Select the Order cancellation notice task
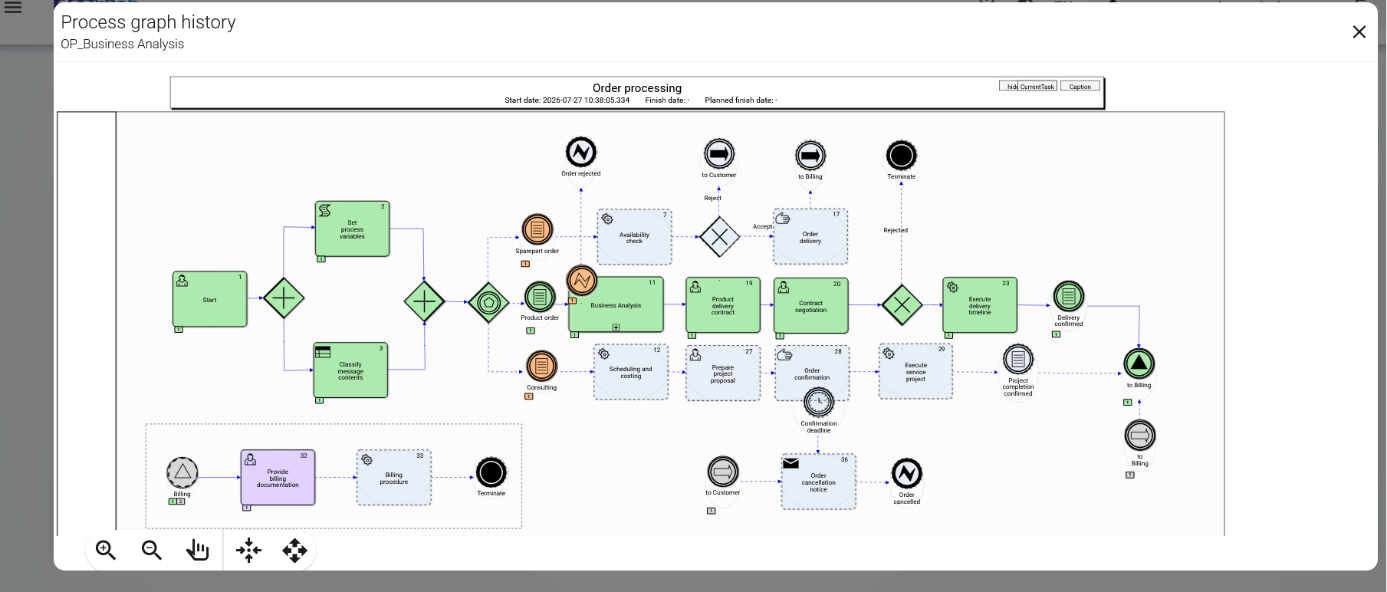Viewport: 1387px width, 592px height. click(818, 481)
